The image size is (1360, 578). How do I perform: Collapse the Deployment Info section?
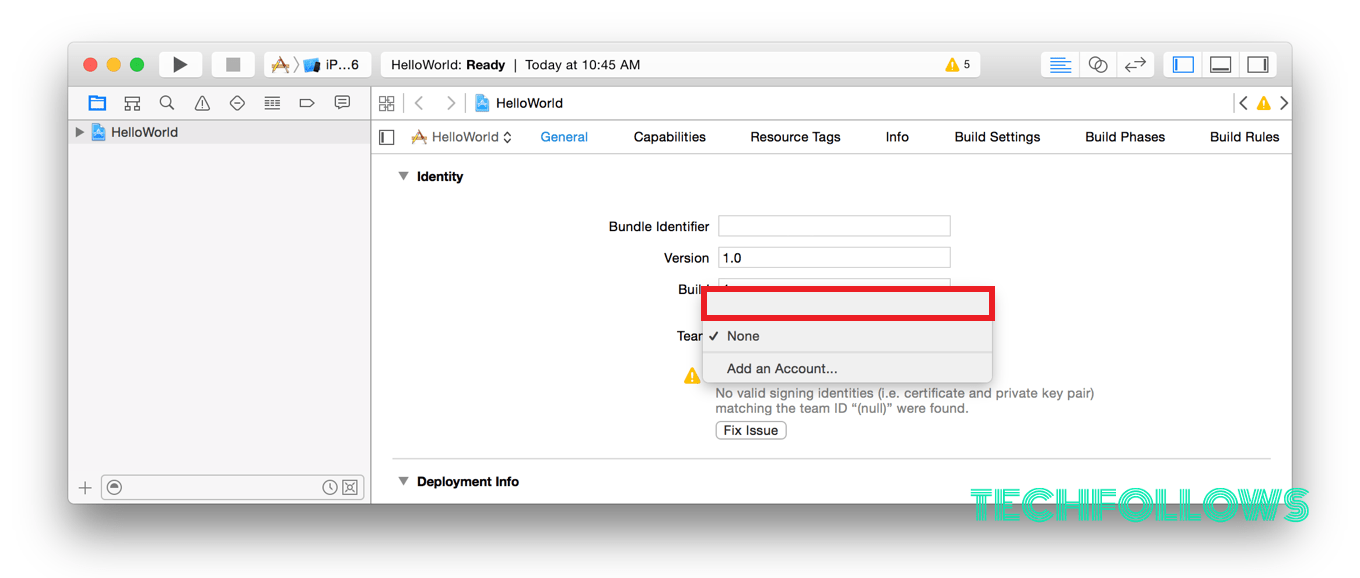click(x=404, y=481)
